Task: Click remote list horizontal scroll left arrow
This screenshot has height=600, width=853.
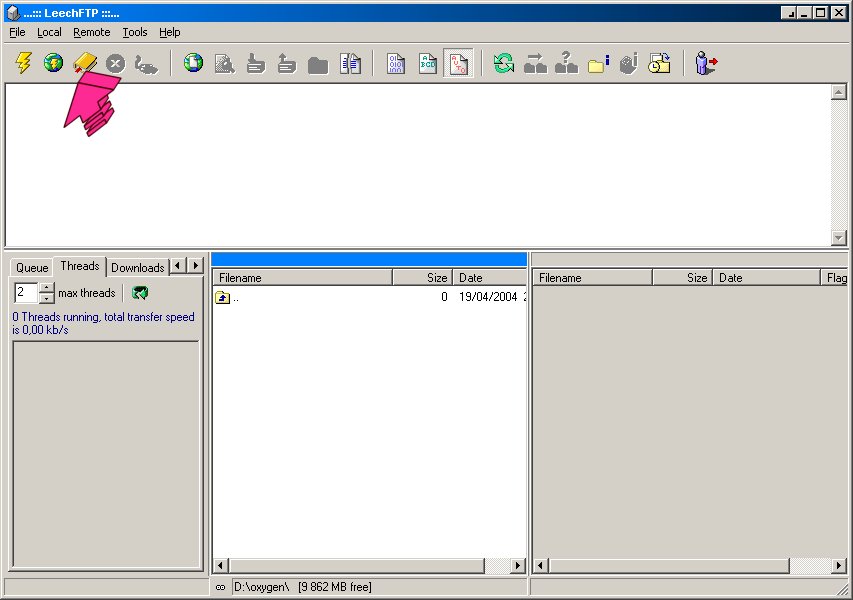Action: pyautogui.click(x=540, y=566)
